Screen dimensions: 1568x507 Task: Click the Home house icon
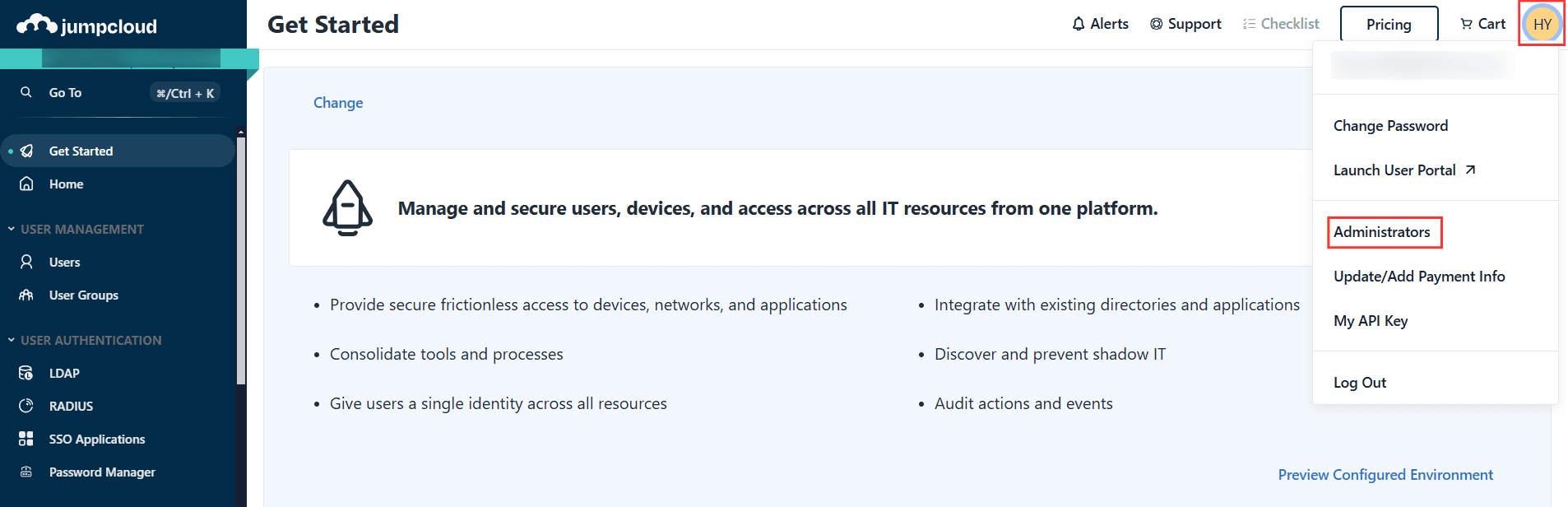26,184
